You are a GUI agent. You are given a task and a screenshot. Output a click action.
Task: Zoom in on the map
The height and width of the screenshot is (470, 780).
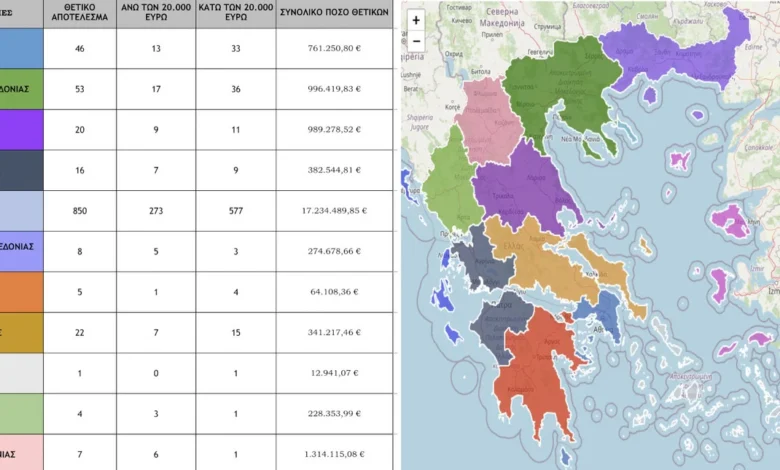click(416, 20)
